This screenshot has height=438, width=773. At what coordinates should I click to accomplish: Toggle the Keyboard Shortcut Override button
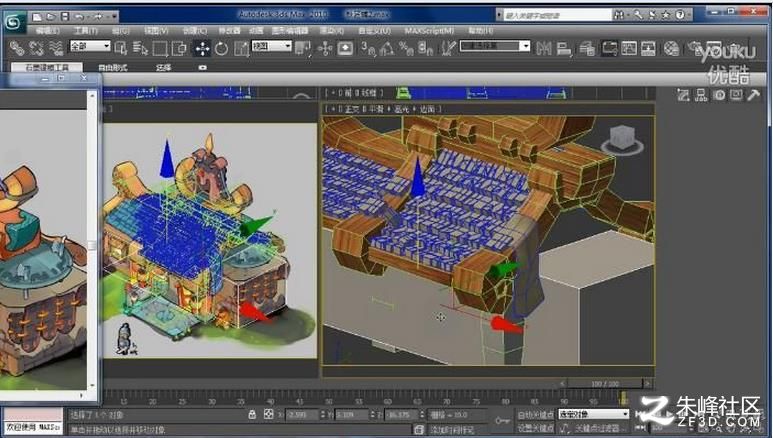click(x=345, y=48)
